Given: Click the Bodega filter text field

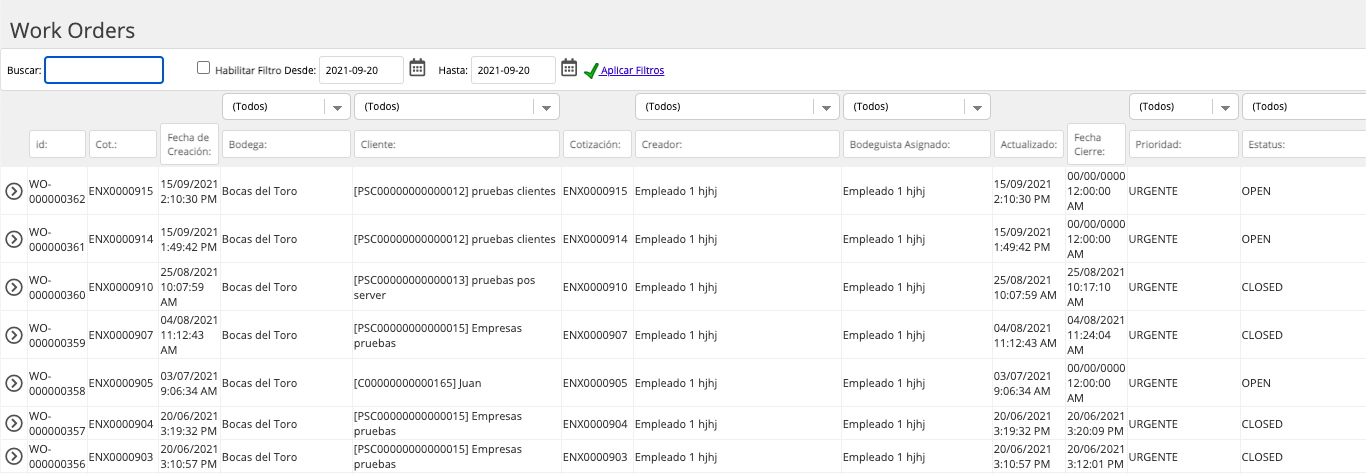Looking at the screenshot, I should [x=286, y=145].
